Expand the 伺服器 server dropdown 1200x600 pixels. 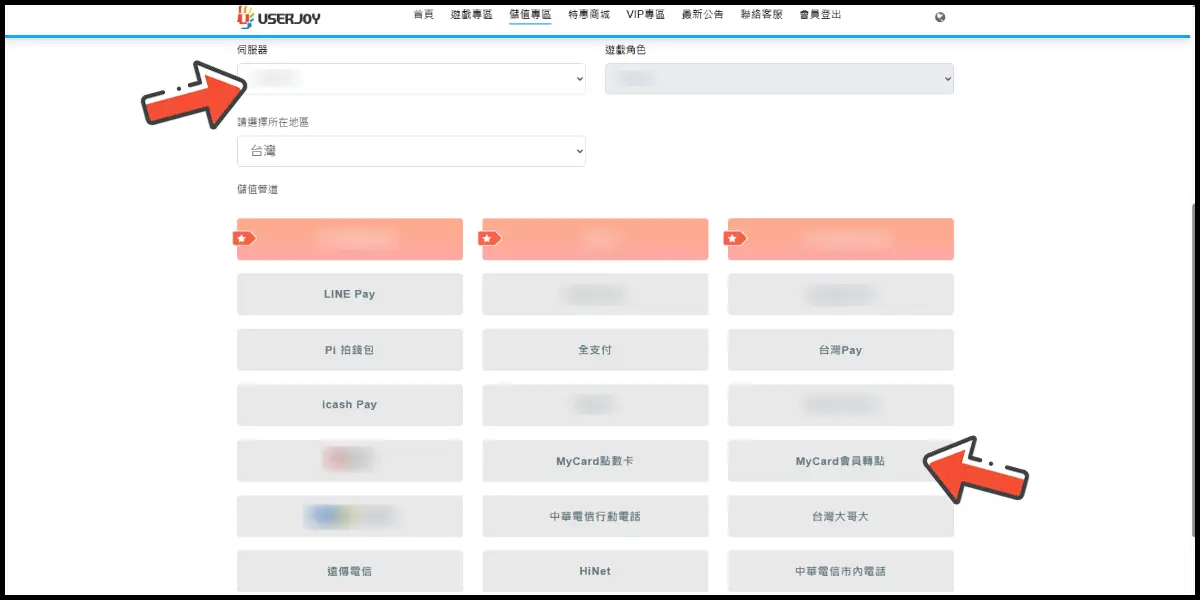(x=411, y=79)
